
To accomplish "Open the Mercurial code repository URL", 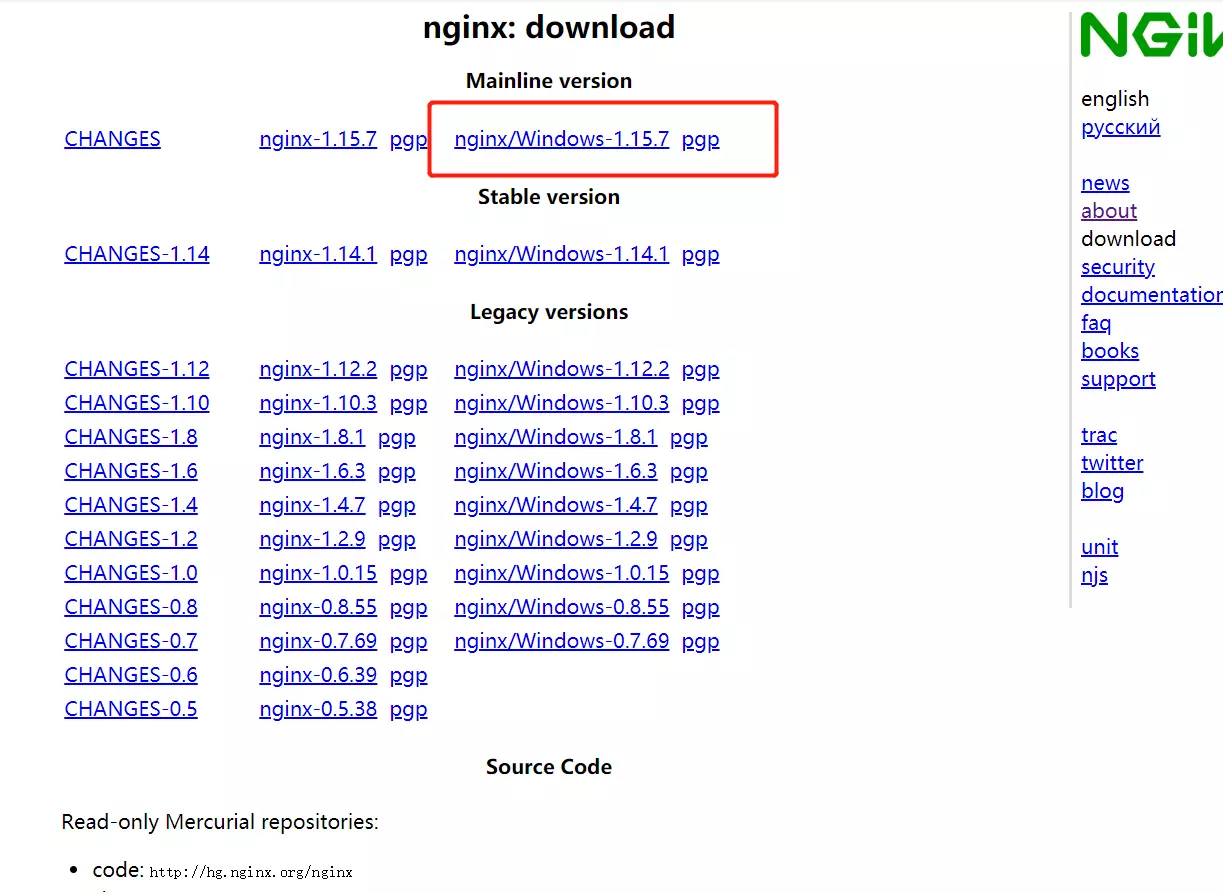I will click(251, 871).
